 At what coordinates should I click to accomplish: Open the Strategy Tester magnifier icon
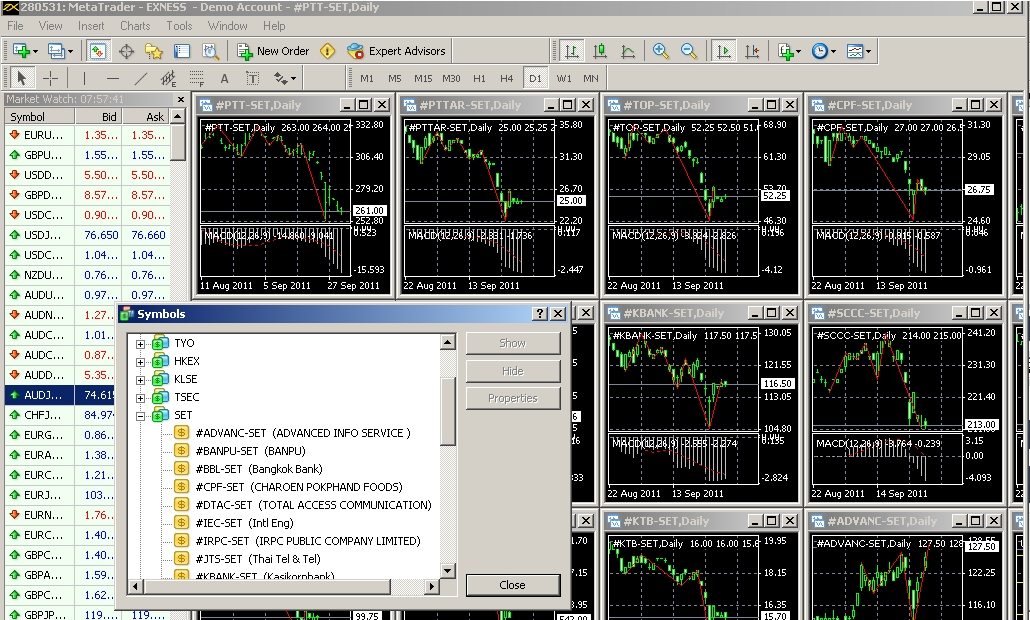pyautogui.click(x=210, y=51)
